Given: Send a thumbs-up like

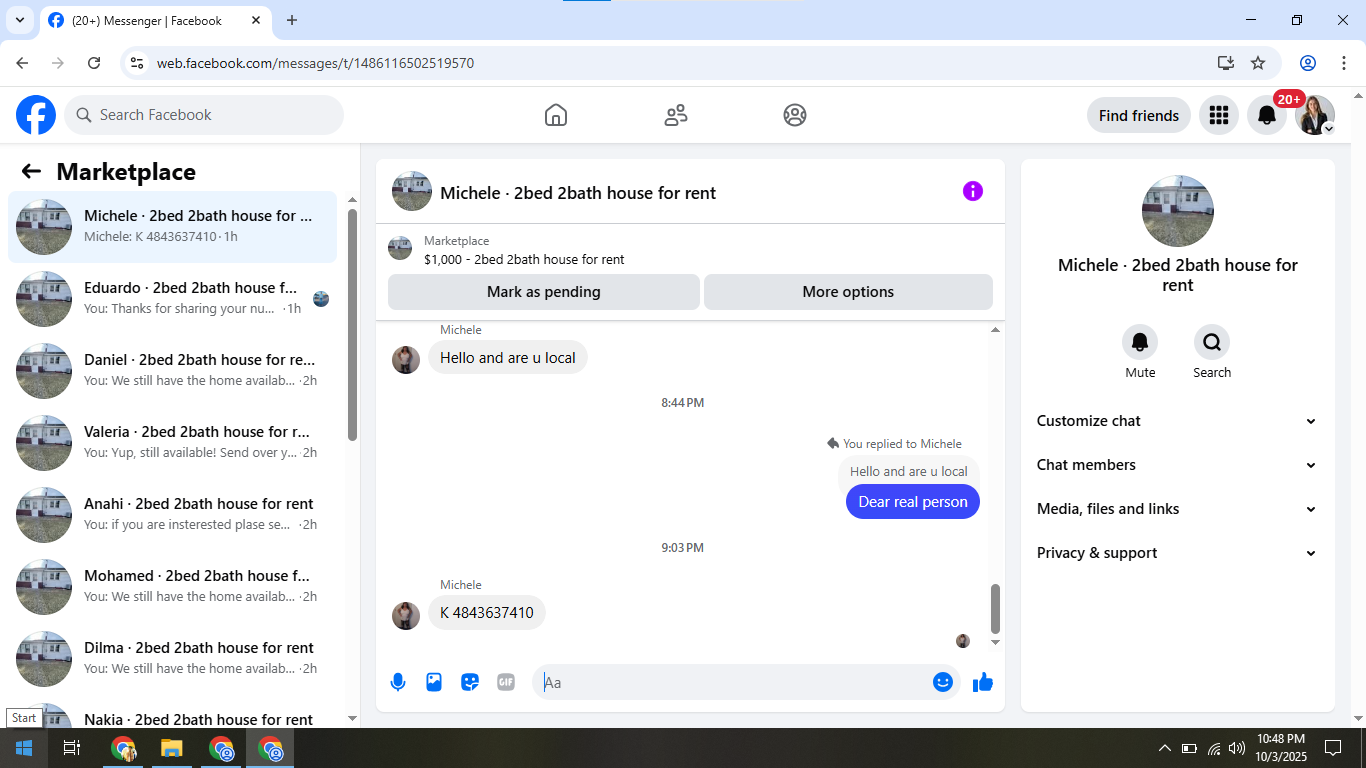Looking at the screenshot, I should [983, 682].
